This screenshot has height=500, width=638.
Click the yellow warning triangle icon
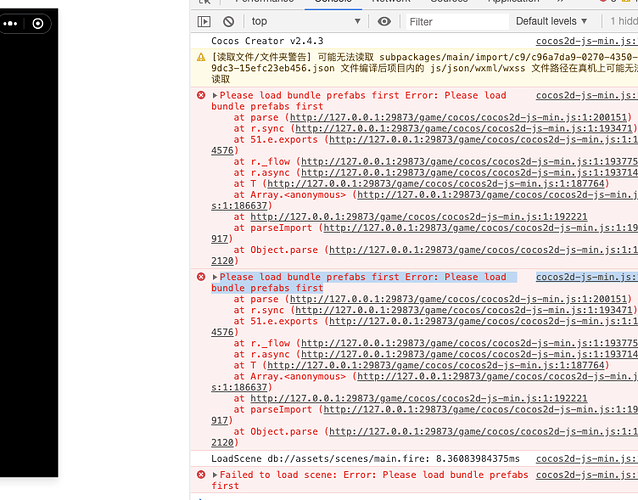[x=201, y=57]
